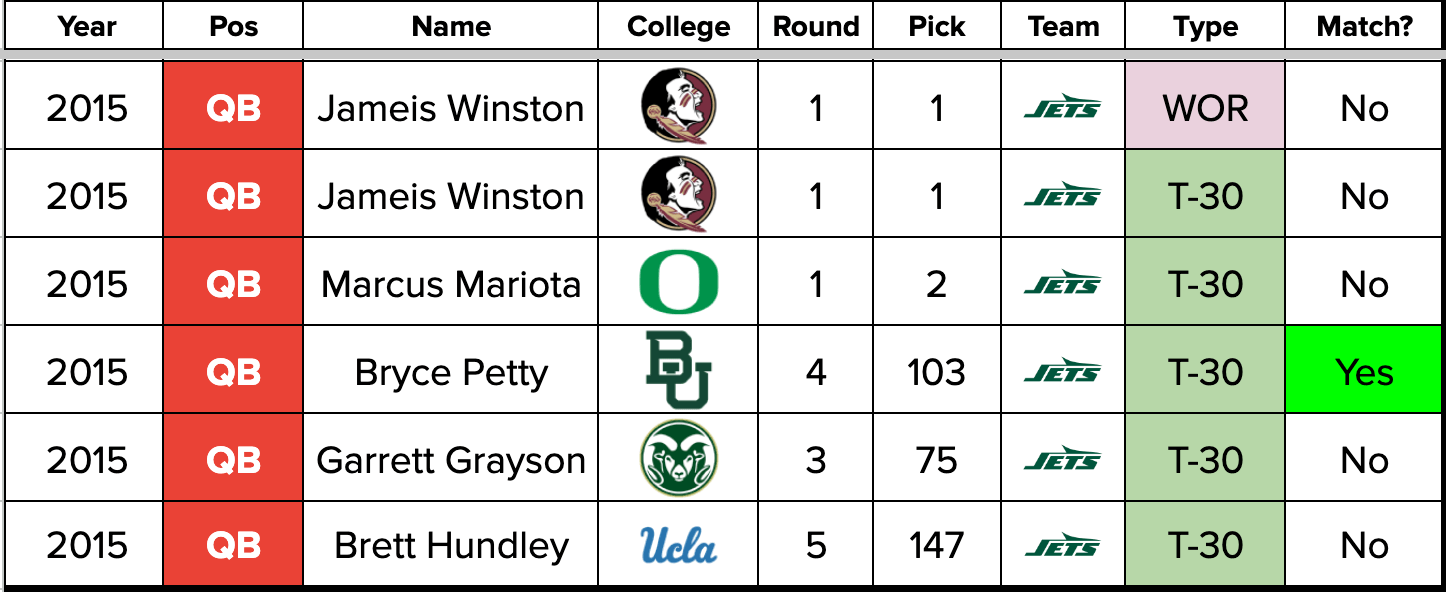1446x592 pixels.
Task: Click the Garrett Grayson name cell
Action: (451, 460)
